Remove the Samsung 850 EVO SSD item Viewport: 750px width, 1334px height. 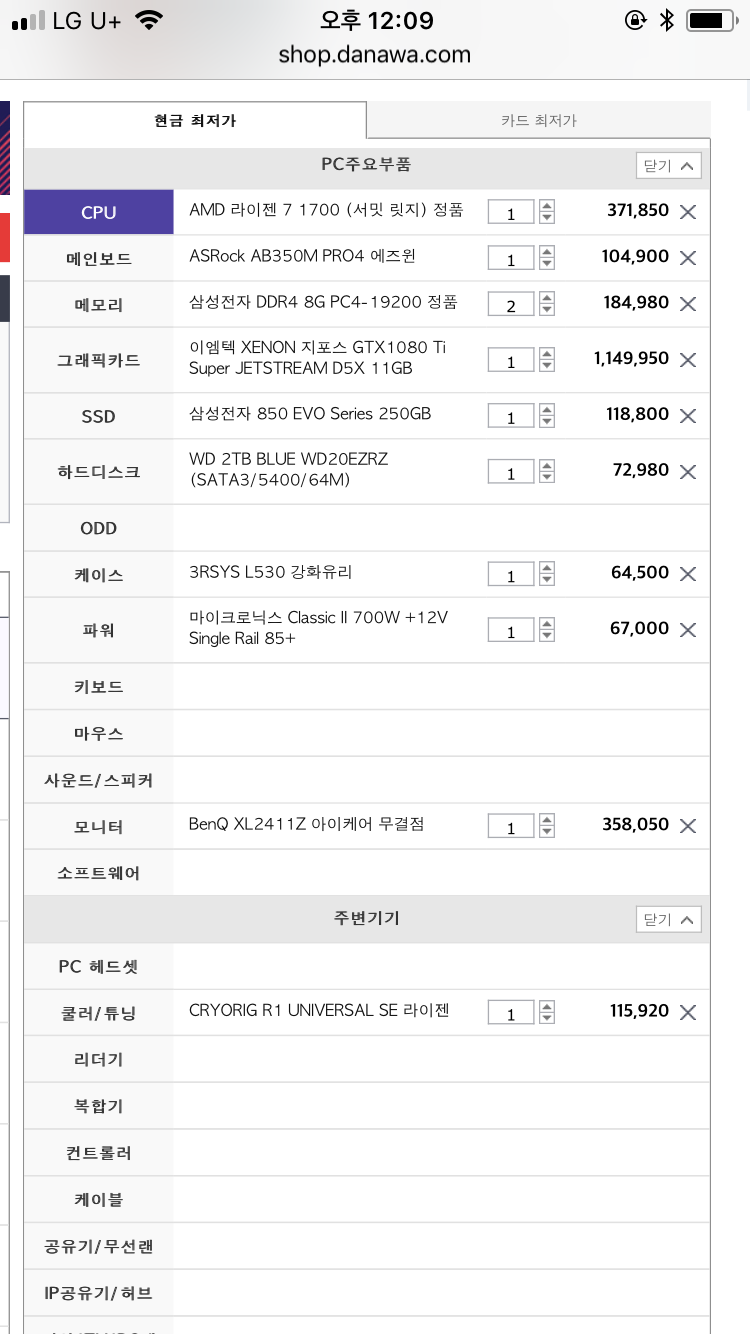pos(688,416)
